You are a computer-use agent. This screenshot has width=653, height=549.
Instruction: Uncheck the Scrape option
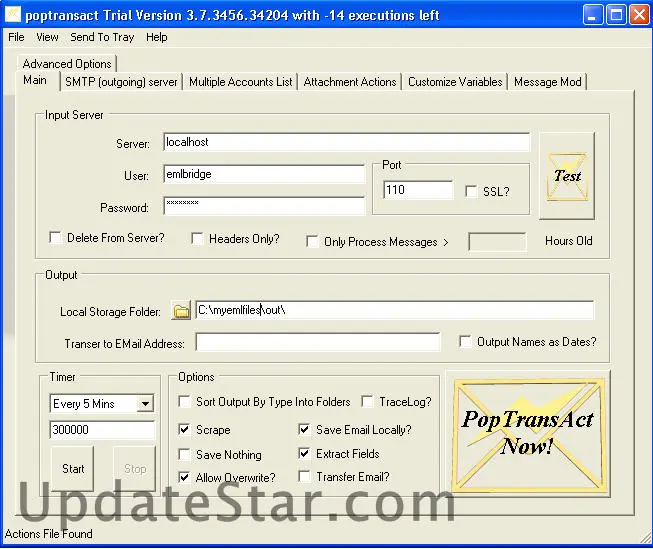(x=184, y=429)
